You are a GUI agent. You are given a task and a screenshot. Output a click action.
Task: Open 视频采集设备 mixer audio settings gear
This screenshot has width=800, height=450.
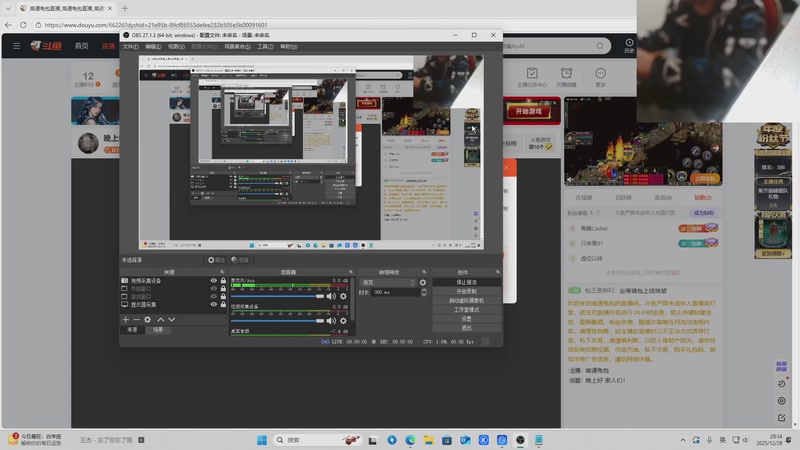coord(343,321)
